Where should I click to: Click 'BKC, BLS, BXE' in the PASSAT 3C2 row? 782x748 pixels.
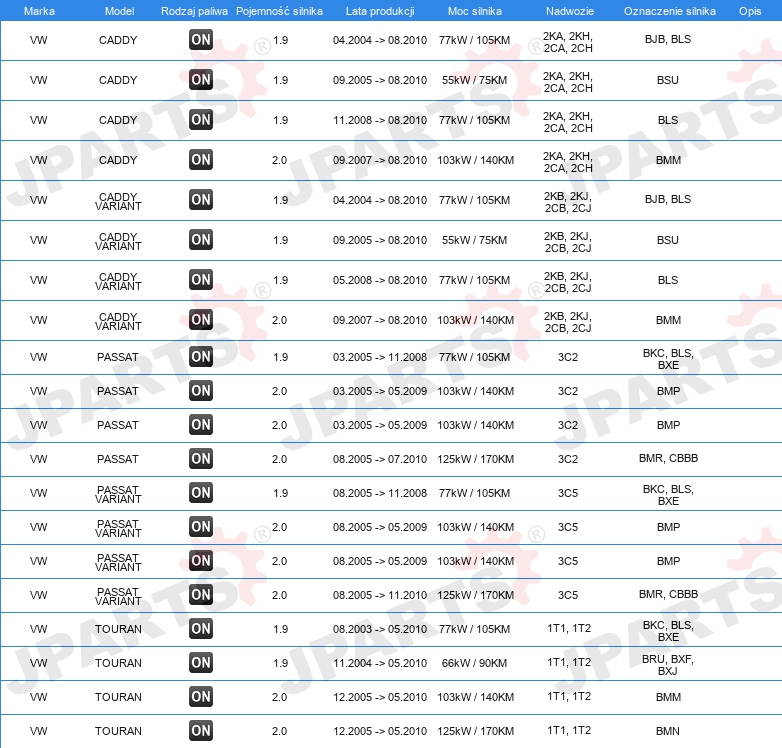point(668,359)
